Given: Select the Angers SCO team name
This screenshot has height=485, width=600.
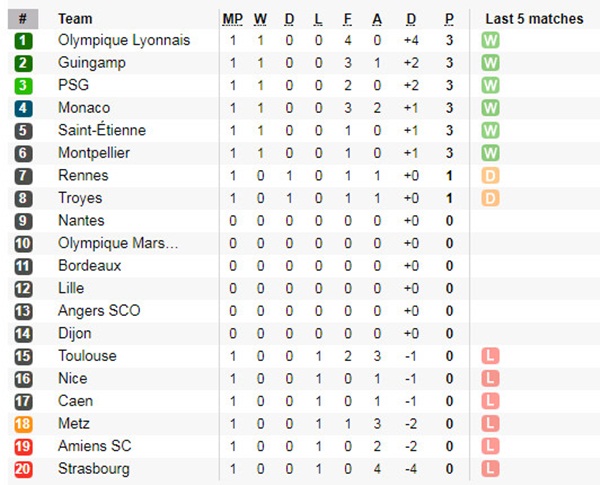Looking at the screenshot, I should pos(99,311).
